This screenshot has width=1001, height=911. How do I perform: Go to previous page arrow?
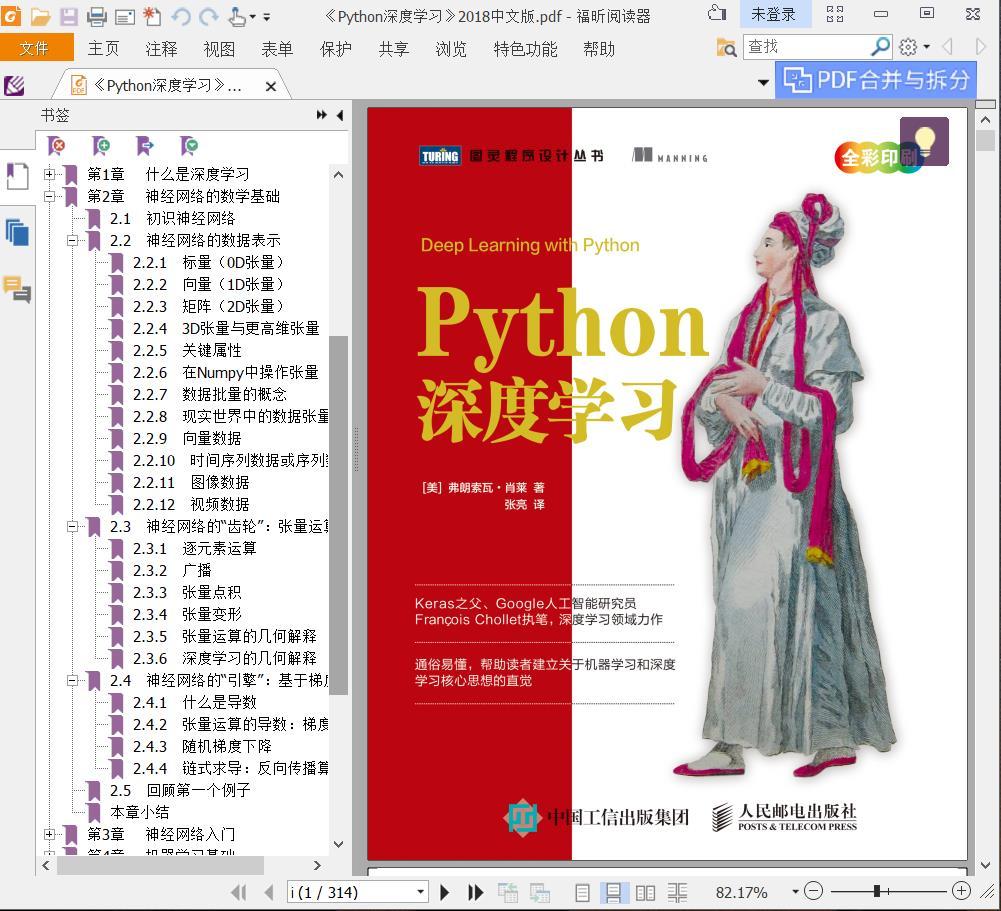269,892
